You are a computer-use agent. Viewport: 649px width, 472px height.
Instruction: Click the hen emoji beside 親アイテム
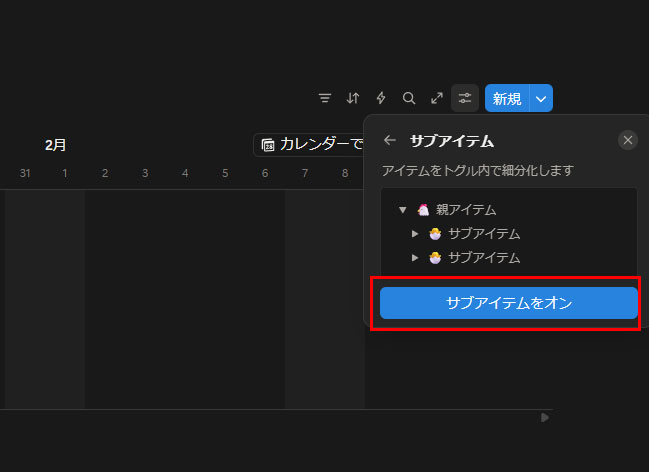pos(422,210)
